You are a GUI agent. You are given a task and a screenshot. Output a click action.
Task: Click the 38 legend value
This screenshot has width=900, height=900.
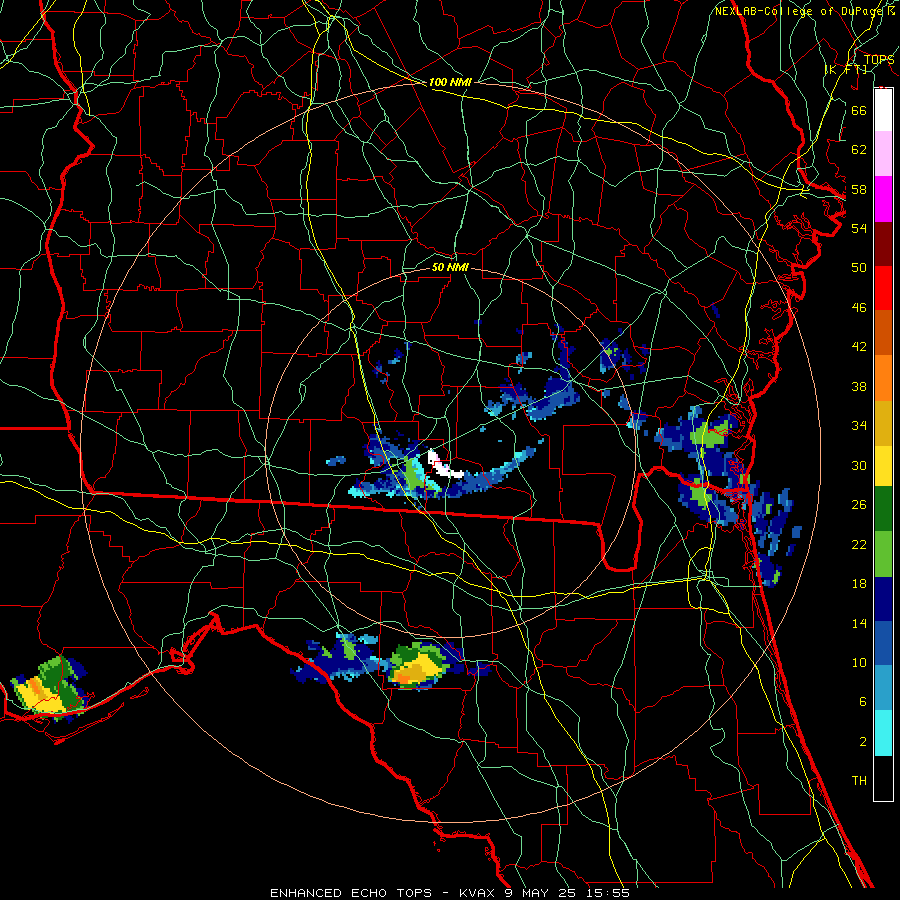(x=859, y=387)
